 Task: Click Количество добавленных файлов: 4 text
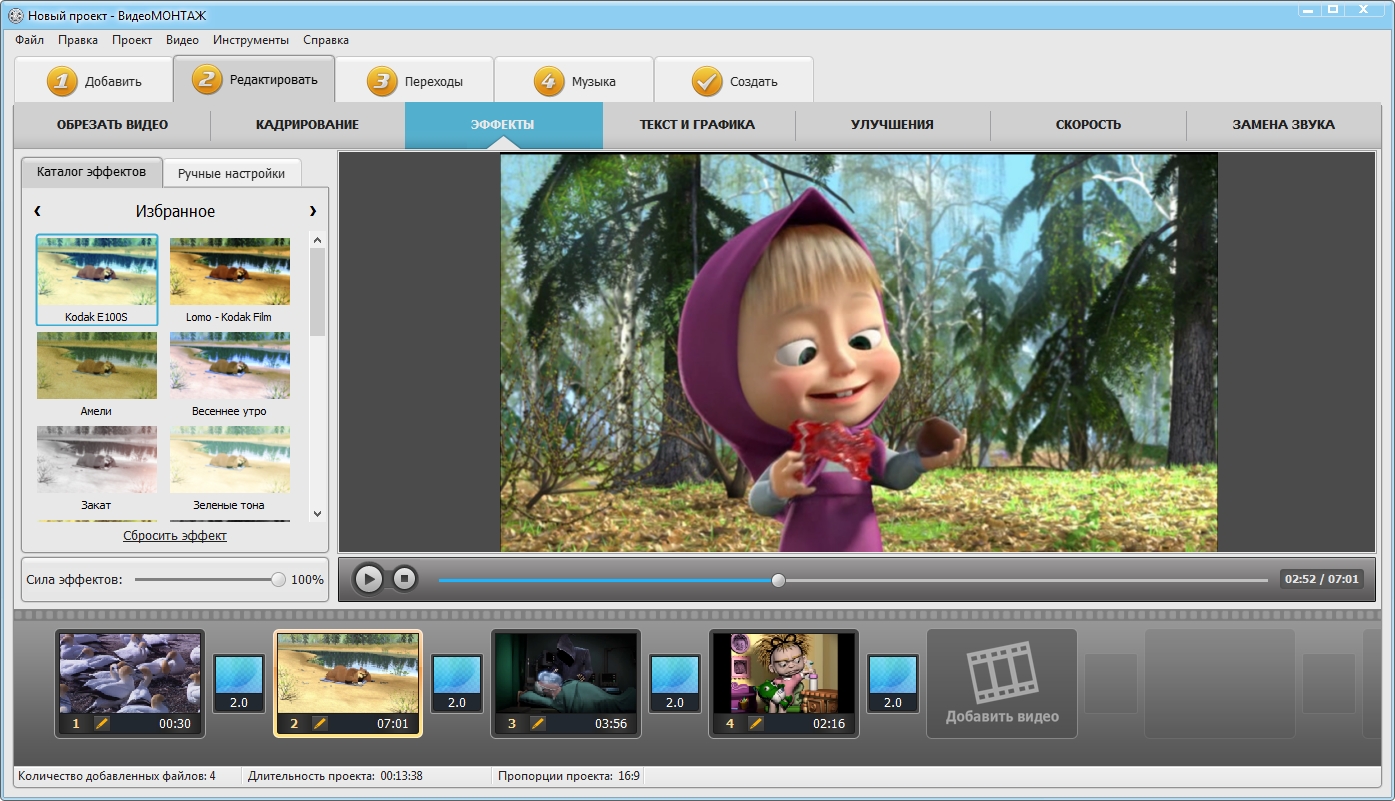coord(117,775)
